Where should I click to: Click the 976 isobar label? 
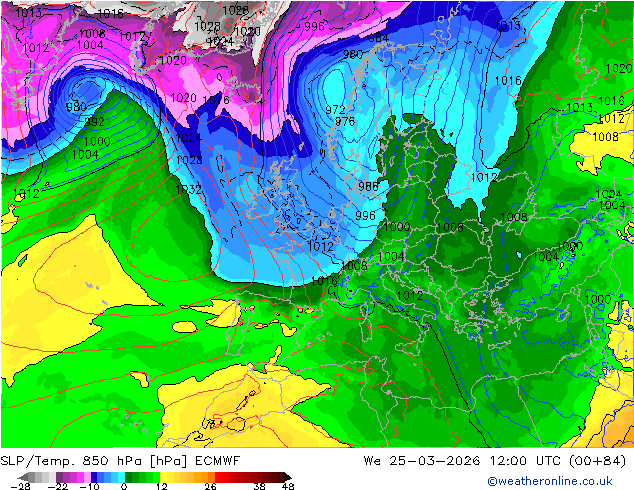345,121
